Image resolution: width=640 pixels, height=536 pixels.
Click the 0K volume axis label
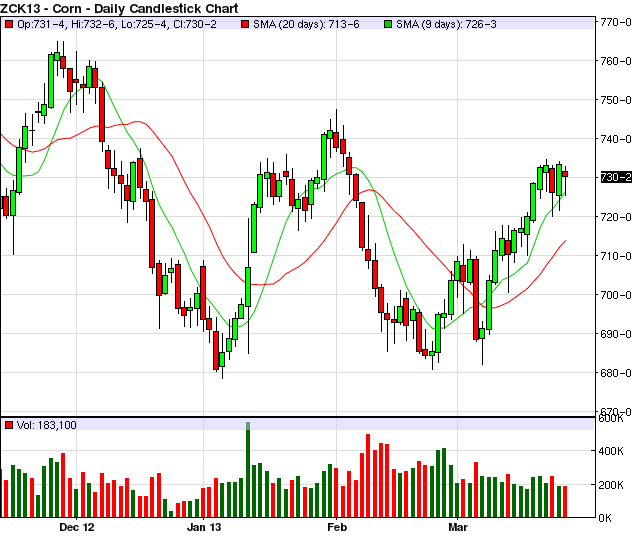605,518
